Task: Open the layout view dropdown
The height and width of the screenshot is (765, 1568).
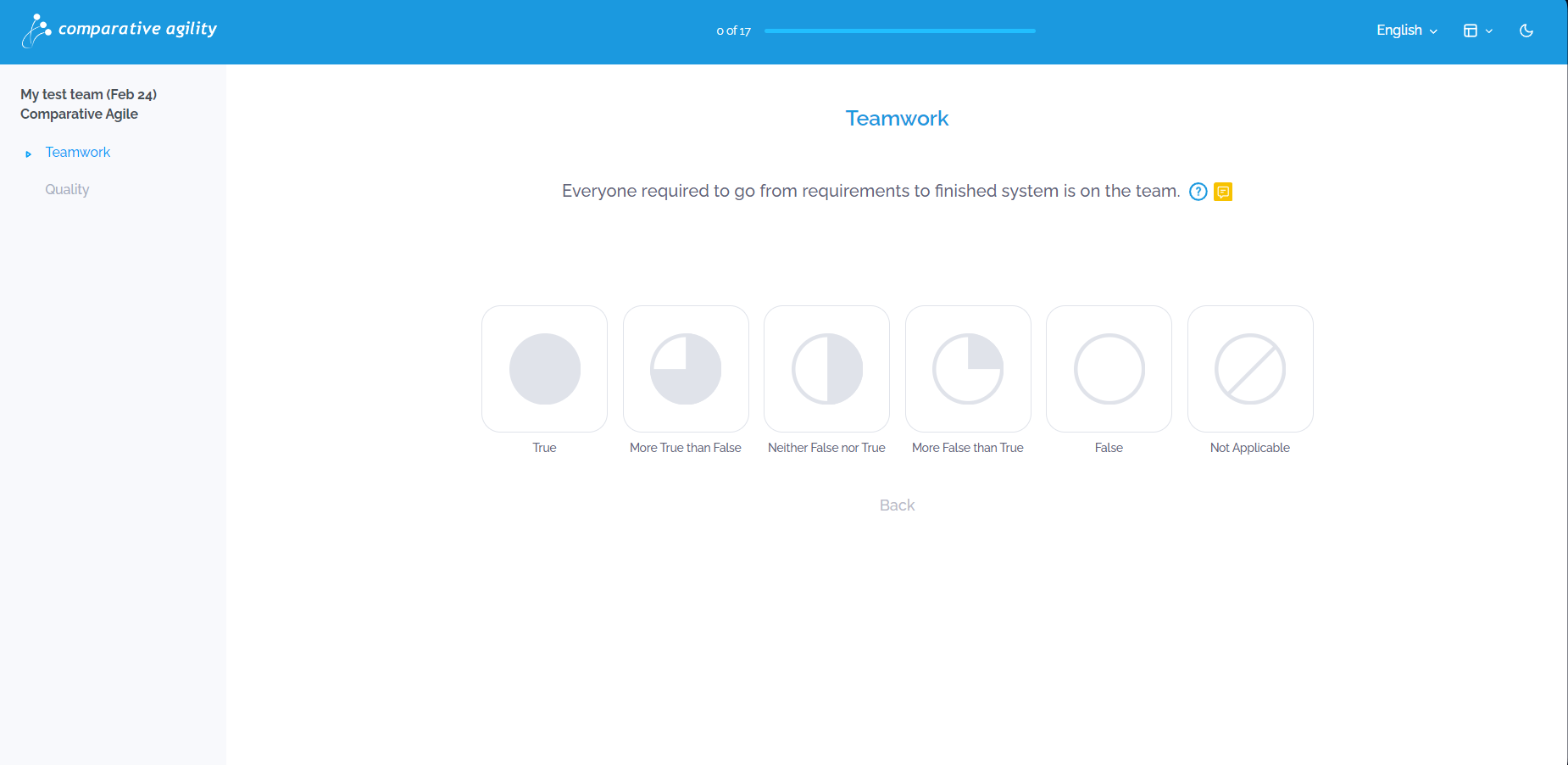Action: pos(1478,31)
